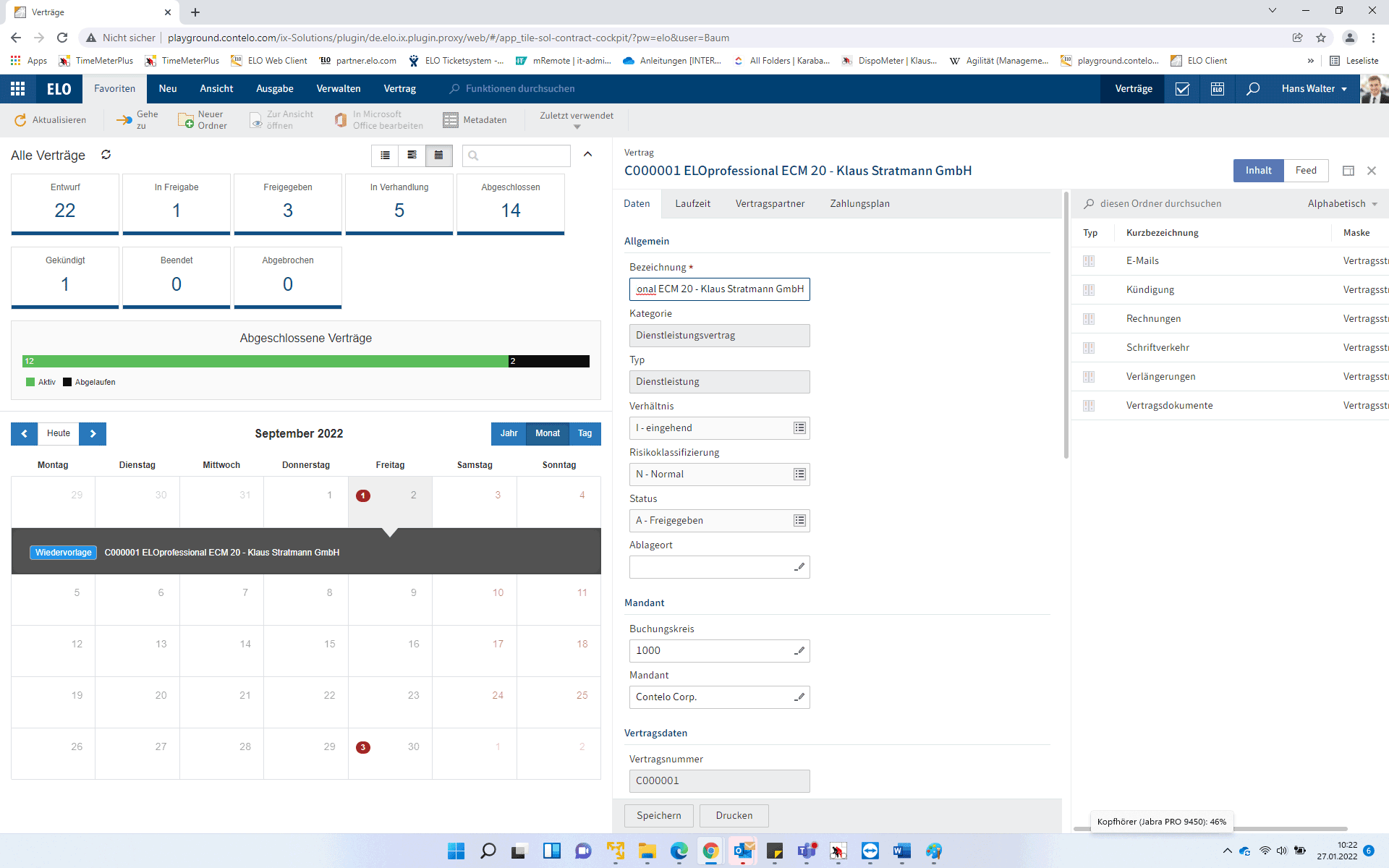Viewport: 1389px width, 868px height.
Task: Switch calendar to Tag view
Action: pos(585,433)
